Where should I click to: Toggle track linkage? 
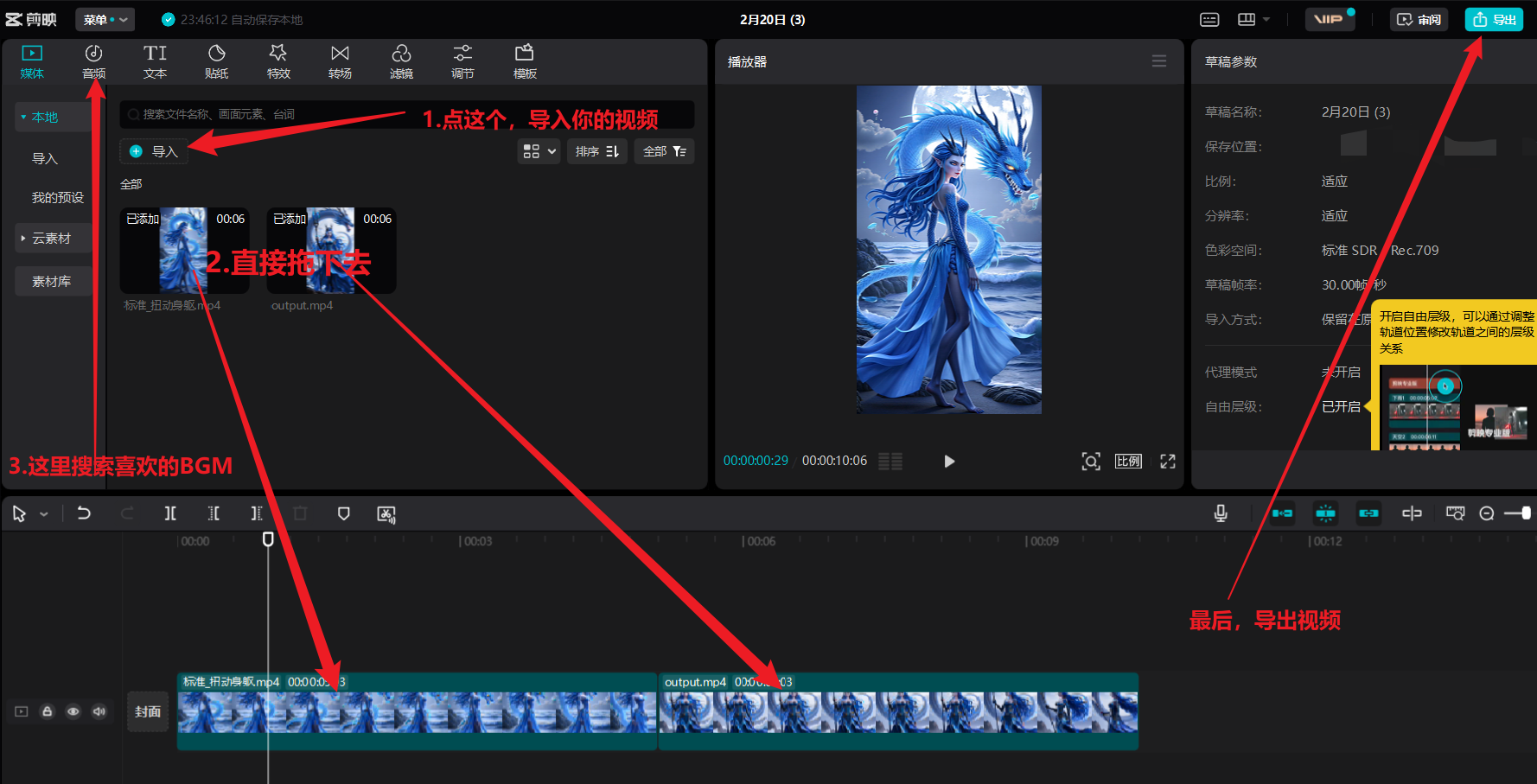coord(1368,513)
